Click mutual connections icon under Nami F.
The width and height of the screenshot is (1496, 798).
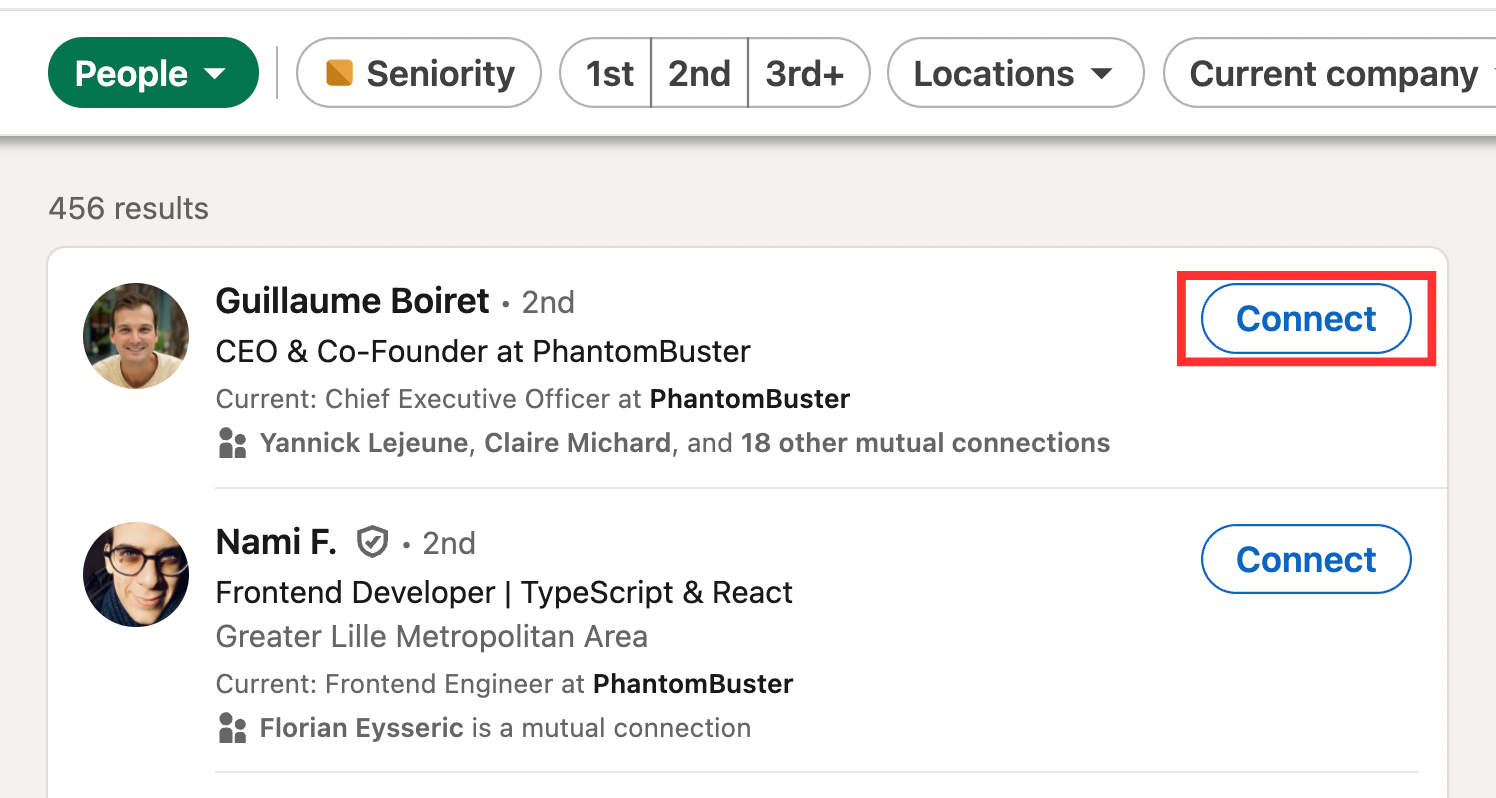click(232, 728)
